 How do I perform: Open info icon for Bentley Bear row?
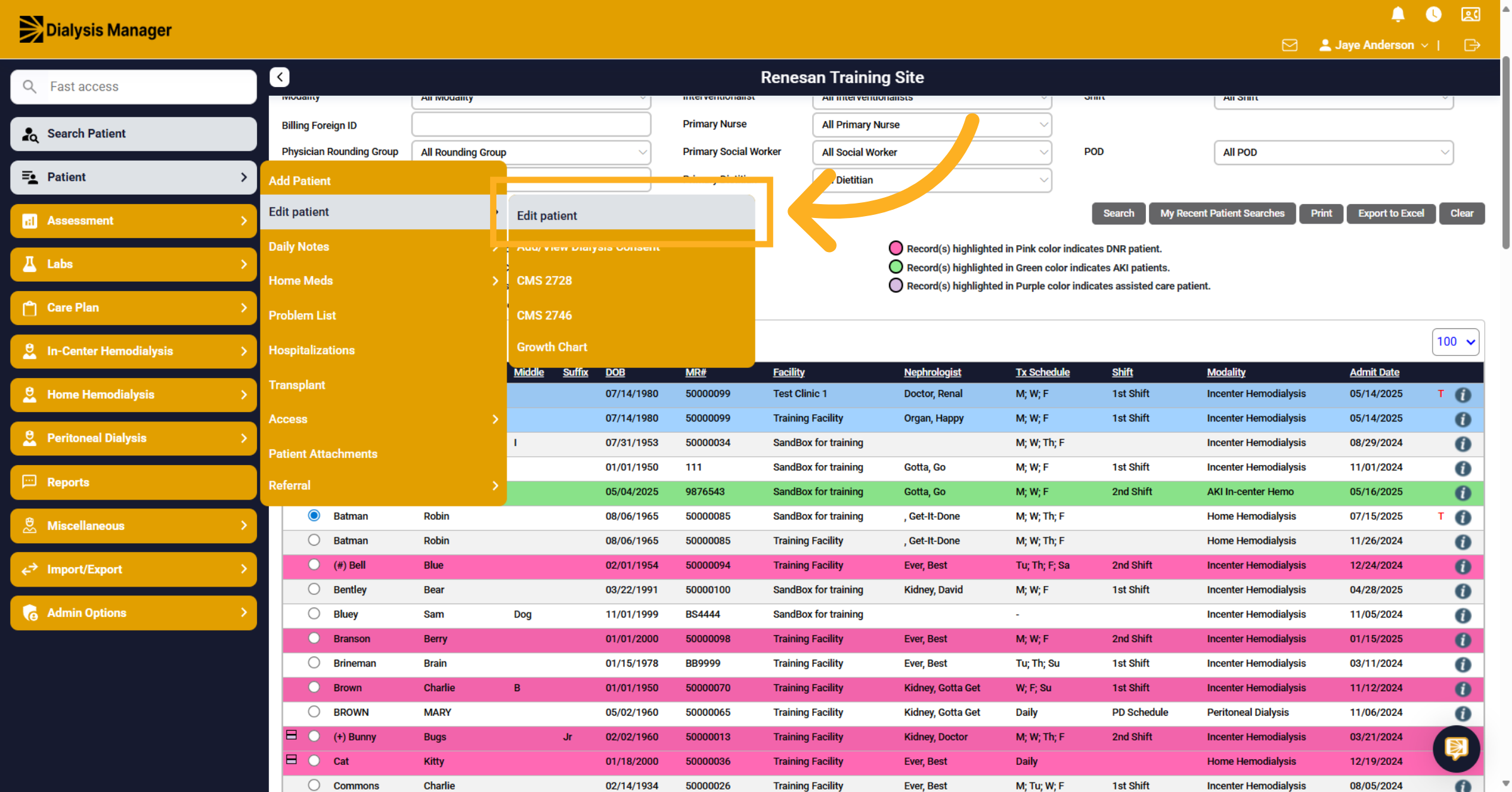click(1463, 590)
